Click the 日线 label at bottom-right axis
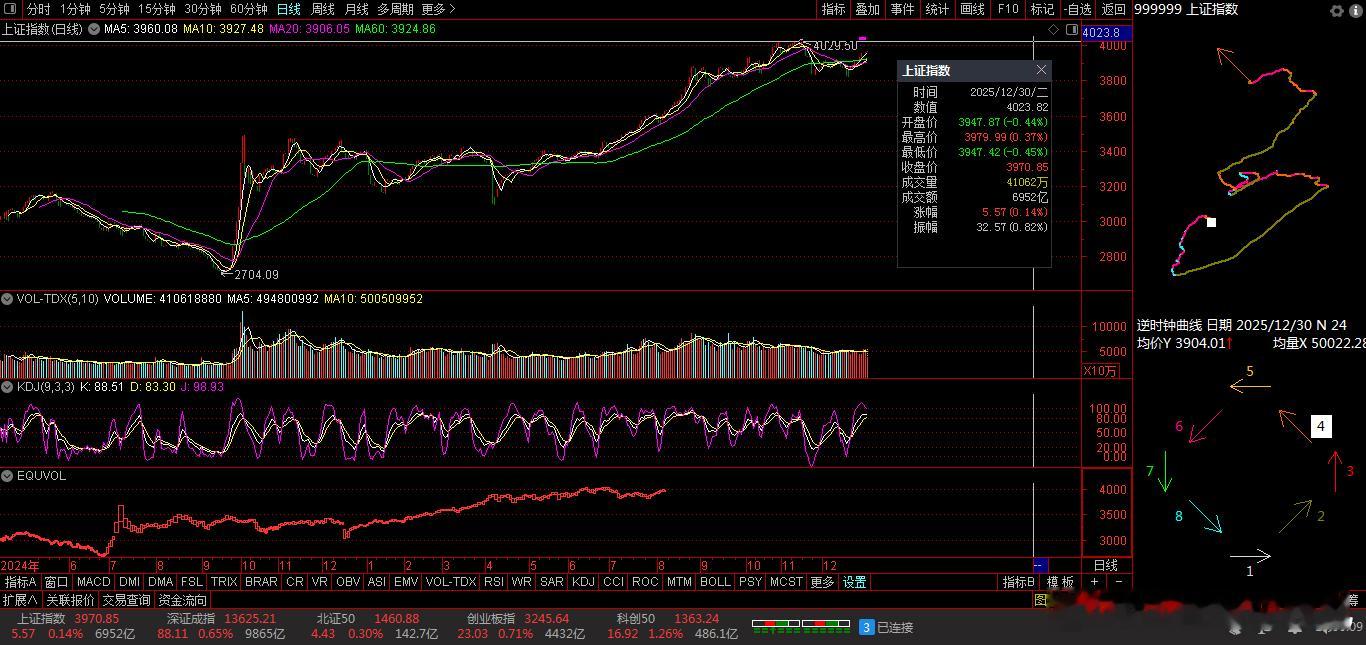The height and width of the screenshot is (645, 1366). coord(1106,565)
